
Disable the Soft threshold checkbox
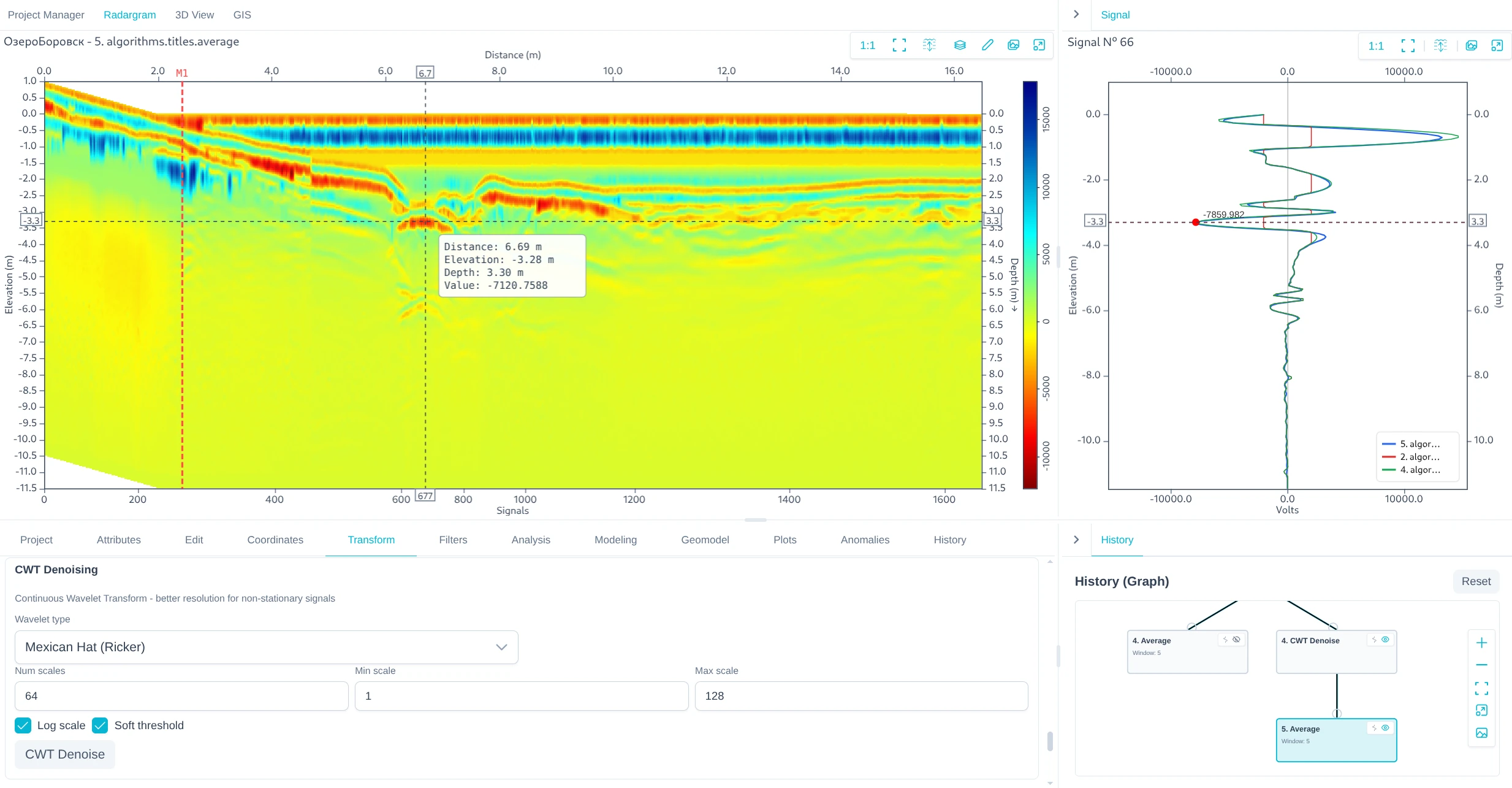coord(101,725)
